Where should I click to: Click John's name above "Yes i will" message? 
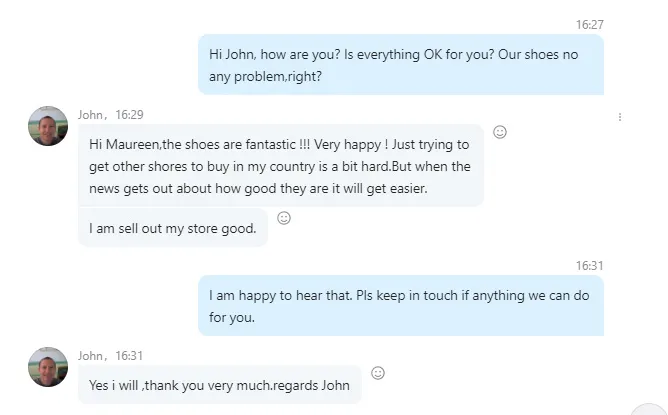click(x=91, y=355)
